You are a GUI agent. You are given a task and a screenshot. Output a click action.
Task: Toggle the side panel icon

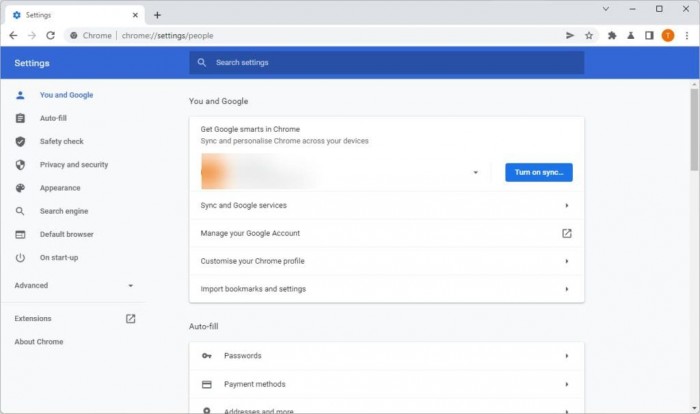pos(649,35)
